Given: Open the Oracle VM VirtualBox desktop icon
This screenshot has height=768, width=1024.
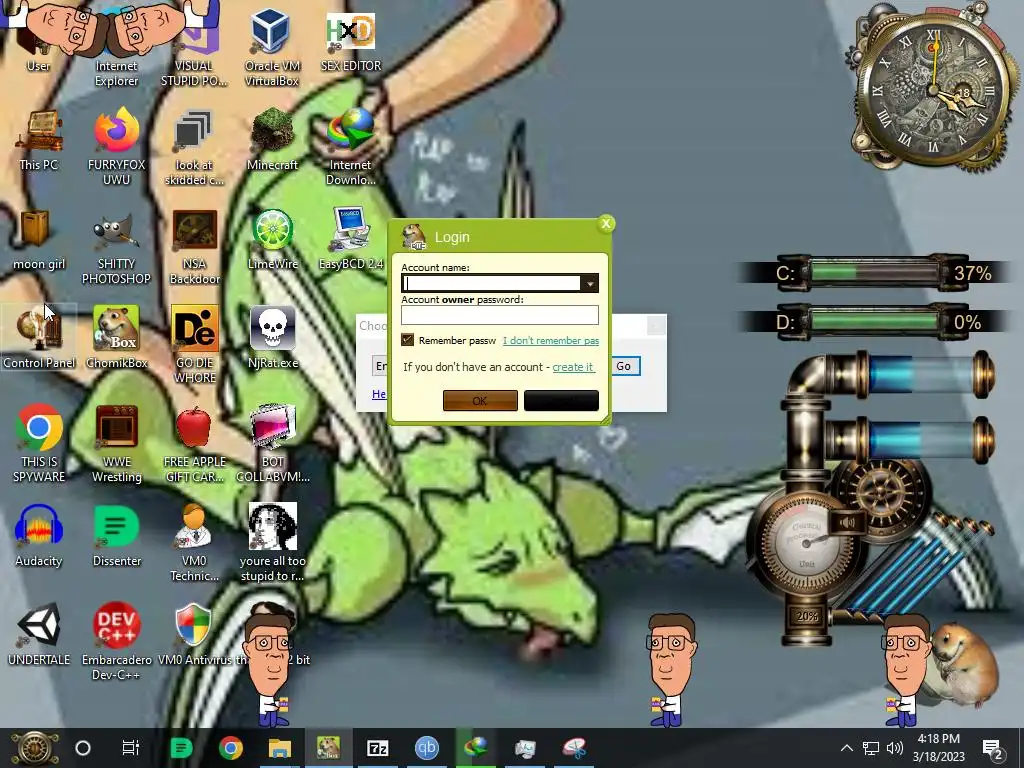Looking at the screenshot, I should click(x=272, y=47).
